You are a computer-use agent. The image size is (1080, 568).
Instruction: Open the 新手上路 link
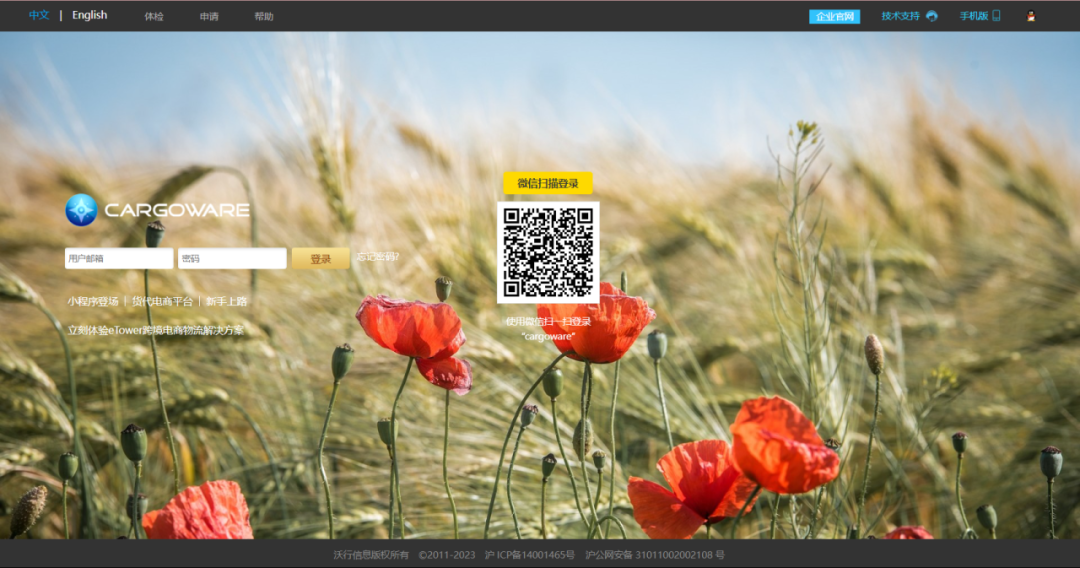point(227,301)
